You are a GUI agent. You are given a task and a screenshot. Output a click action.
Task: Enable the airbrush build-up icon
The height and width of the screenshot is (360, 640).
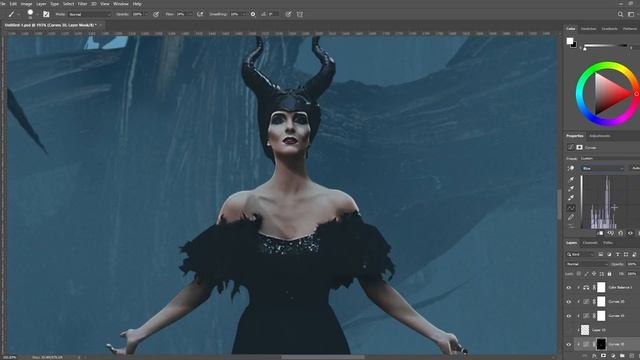[x=200, y=14]
